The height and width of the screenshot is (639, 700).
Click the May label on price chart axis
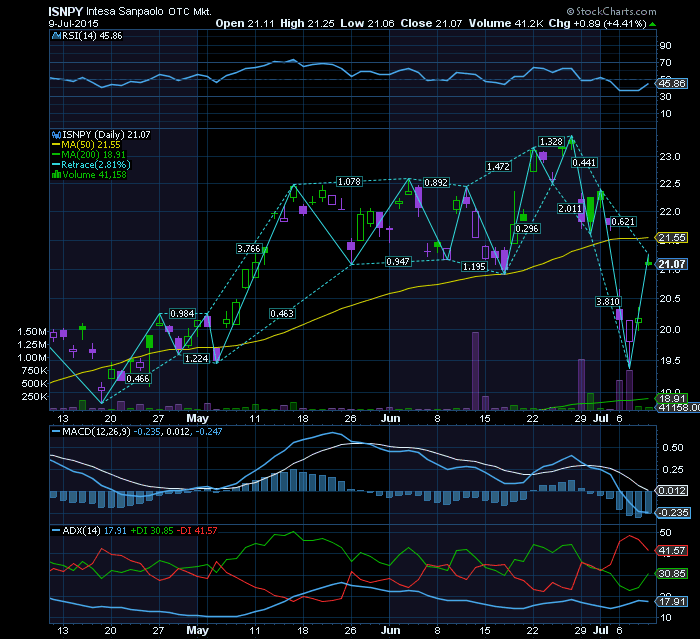197,418
